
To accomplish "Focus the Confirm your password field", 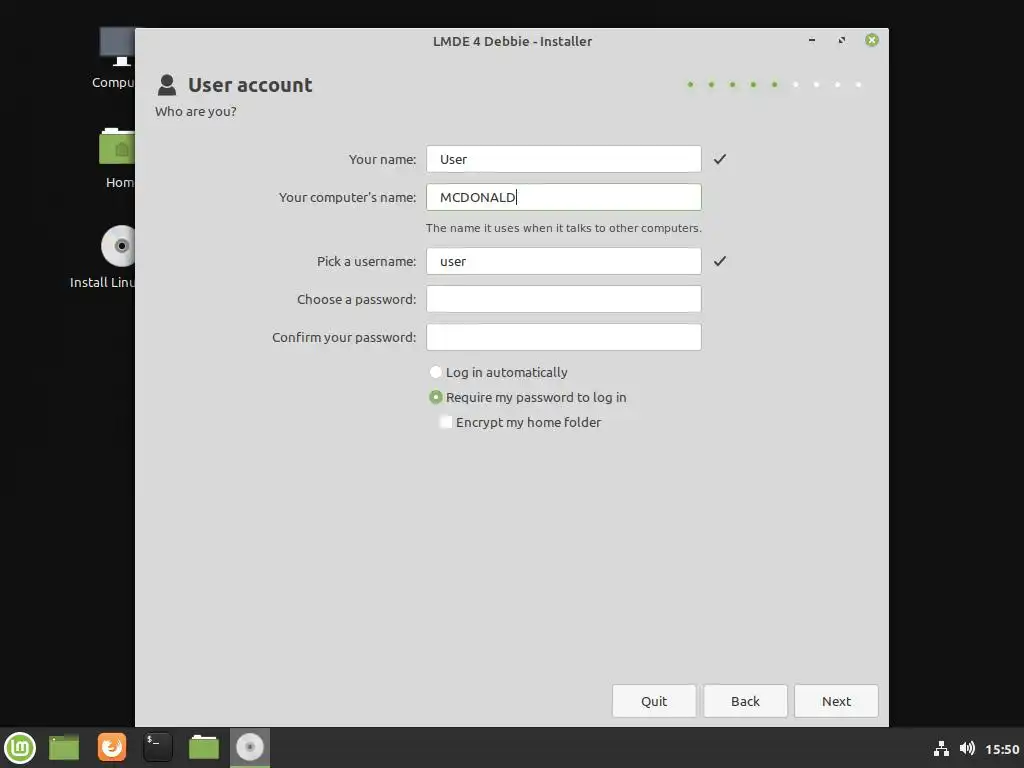I will pyautogui.click(x=564, y=337).
